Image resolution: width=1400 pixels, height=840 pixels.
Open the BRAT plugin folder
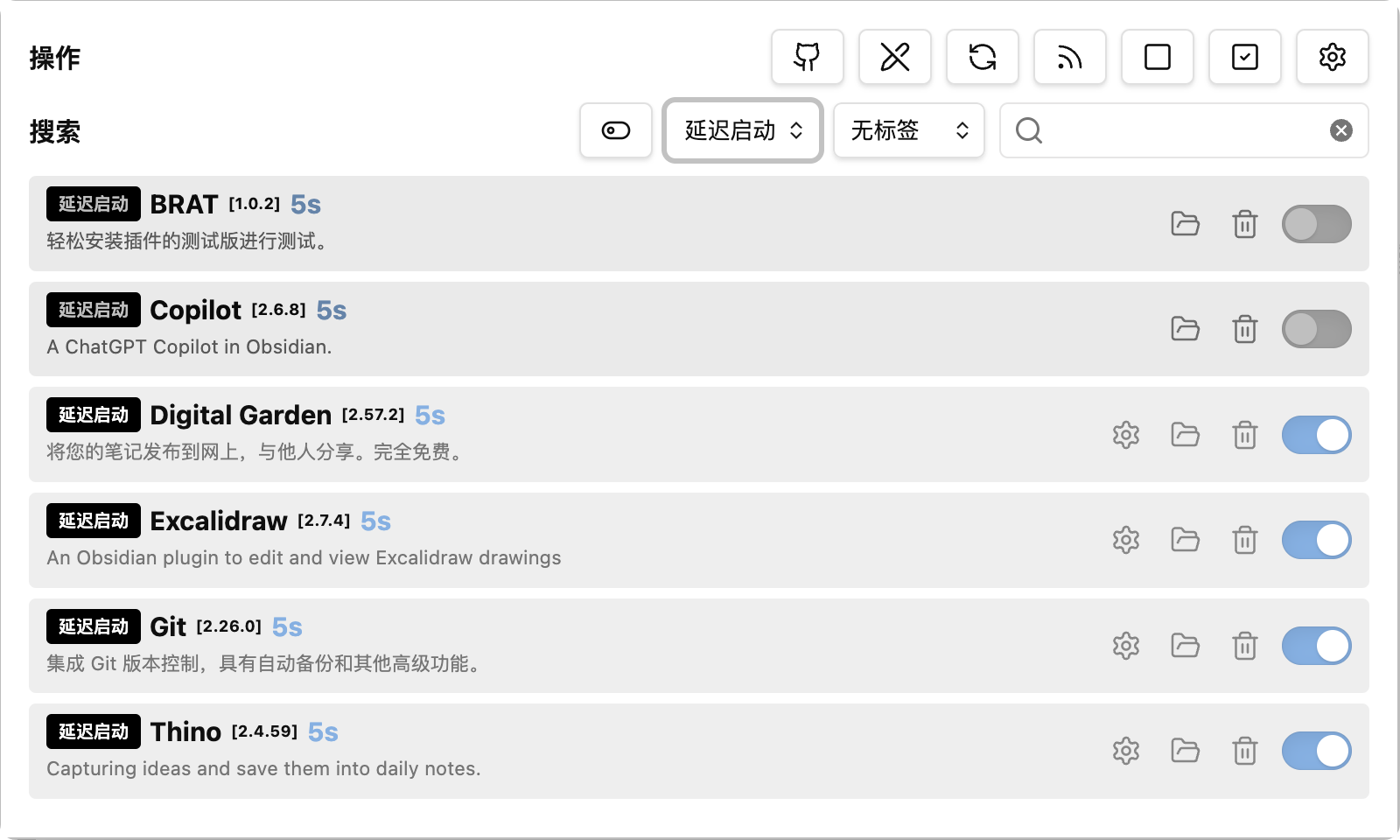click(x=1185, y=224)
